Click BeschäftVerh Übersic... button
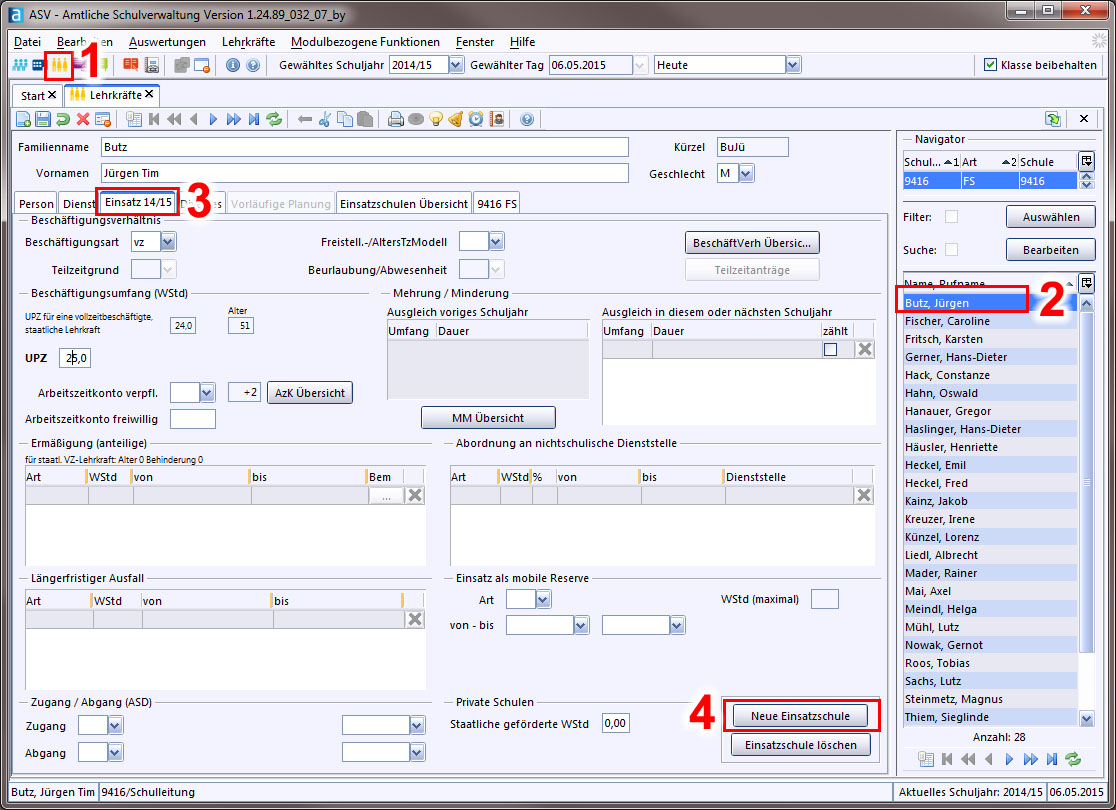Image resolution: width=1116 pixels, height=810 pixels. coord(752,243)
